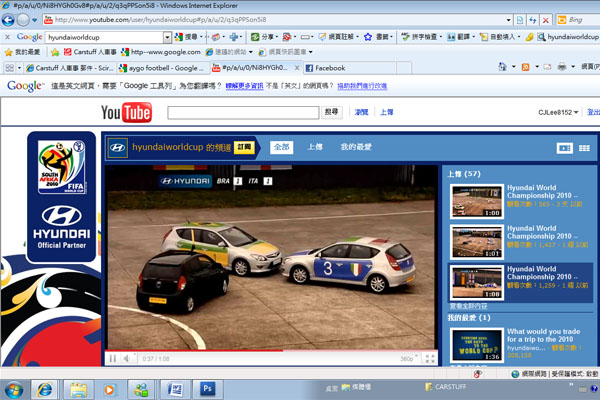Select the 全部 tab in the channel
Viewport: 600px width, 400px height.
[281, 147]
